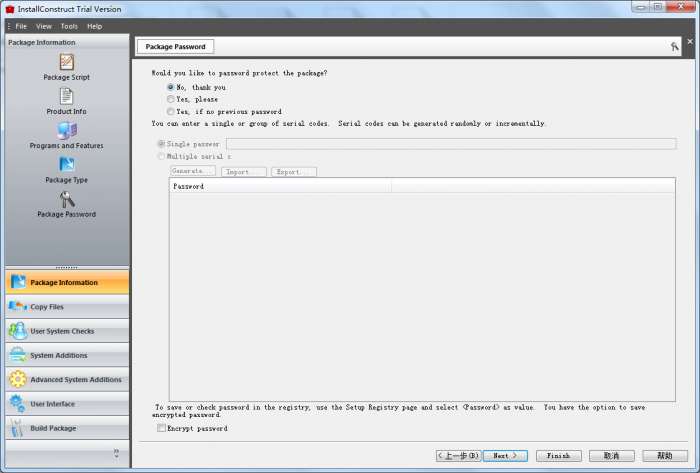
Task: Click the Package Information section icon
Action: [18, 282]
